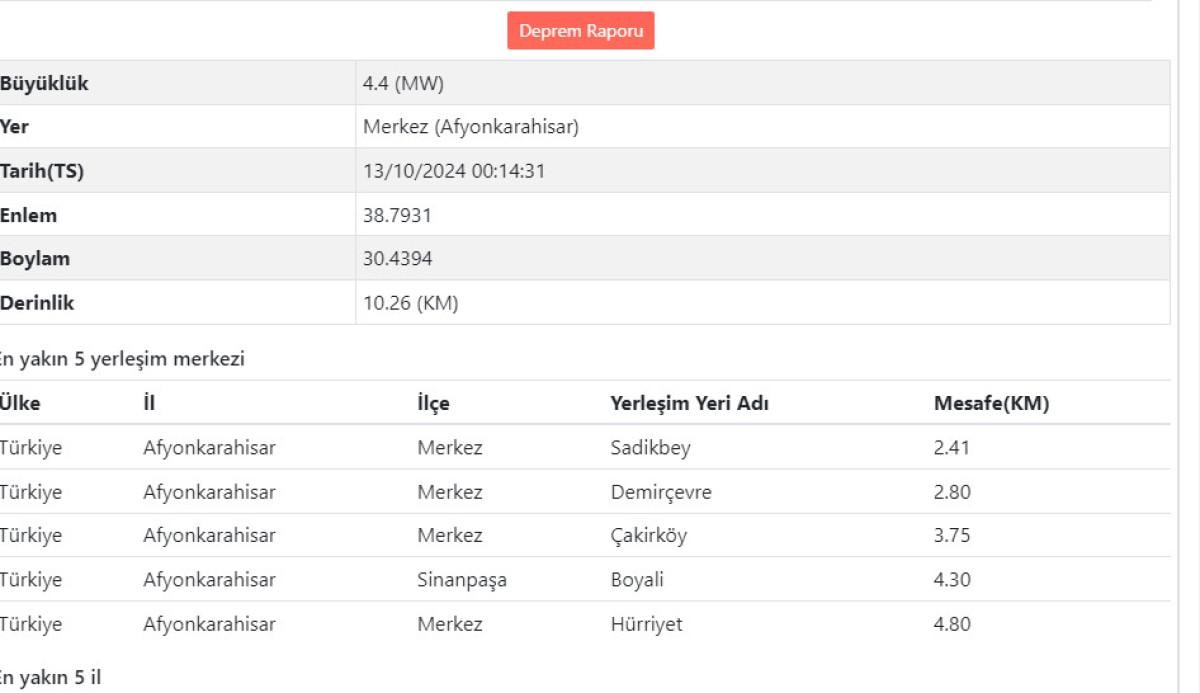Click the Sinanpaşa district cell
The width and height of the screenshot is (1200, 693).
(x=461, y=580)
